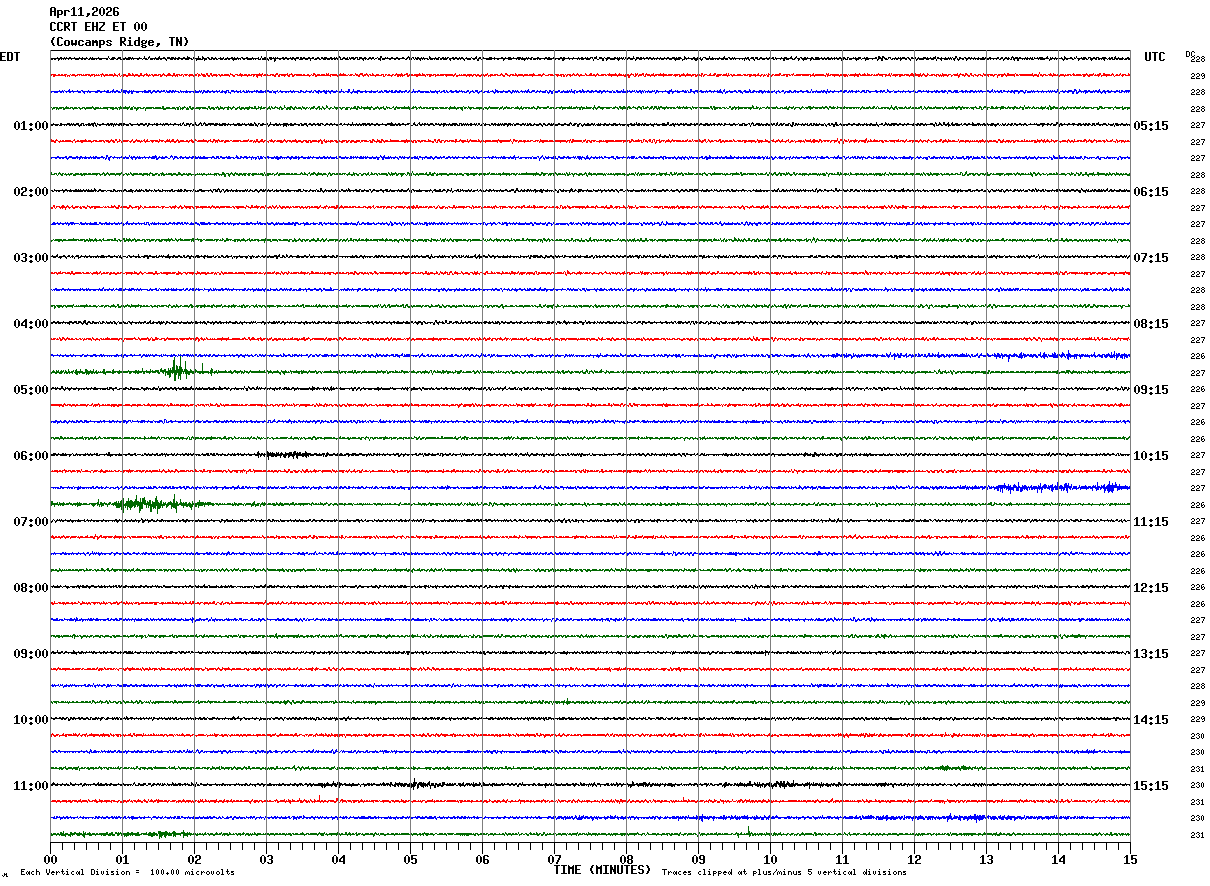Click minute tick label "14" on bottom axis
This screenshot has width=1210, height=886.
pyautogui.click(x=1058, y=859)
